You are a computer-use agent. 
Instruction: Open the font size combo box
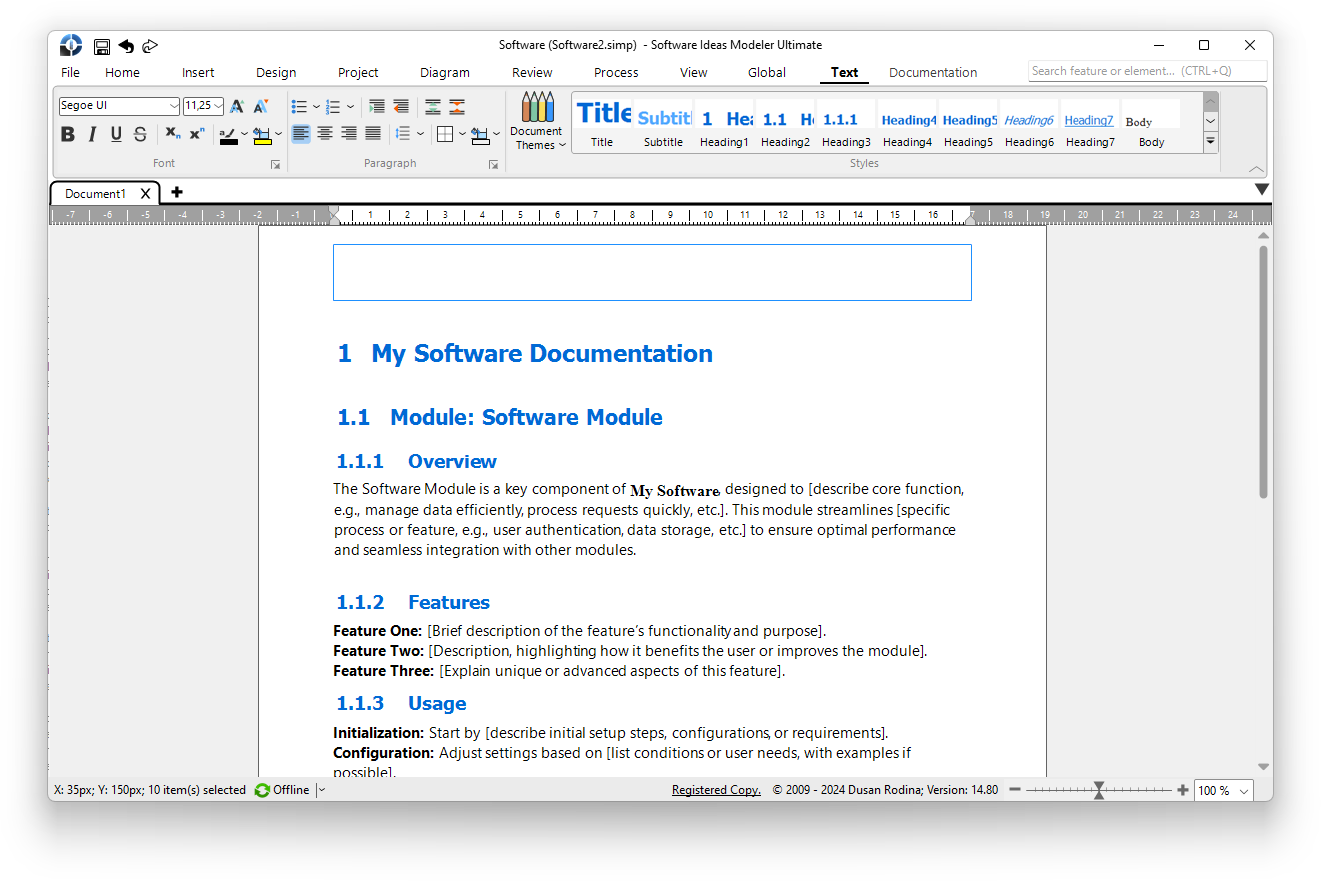(203, 106)
